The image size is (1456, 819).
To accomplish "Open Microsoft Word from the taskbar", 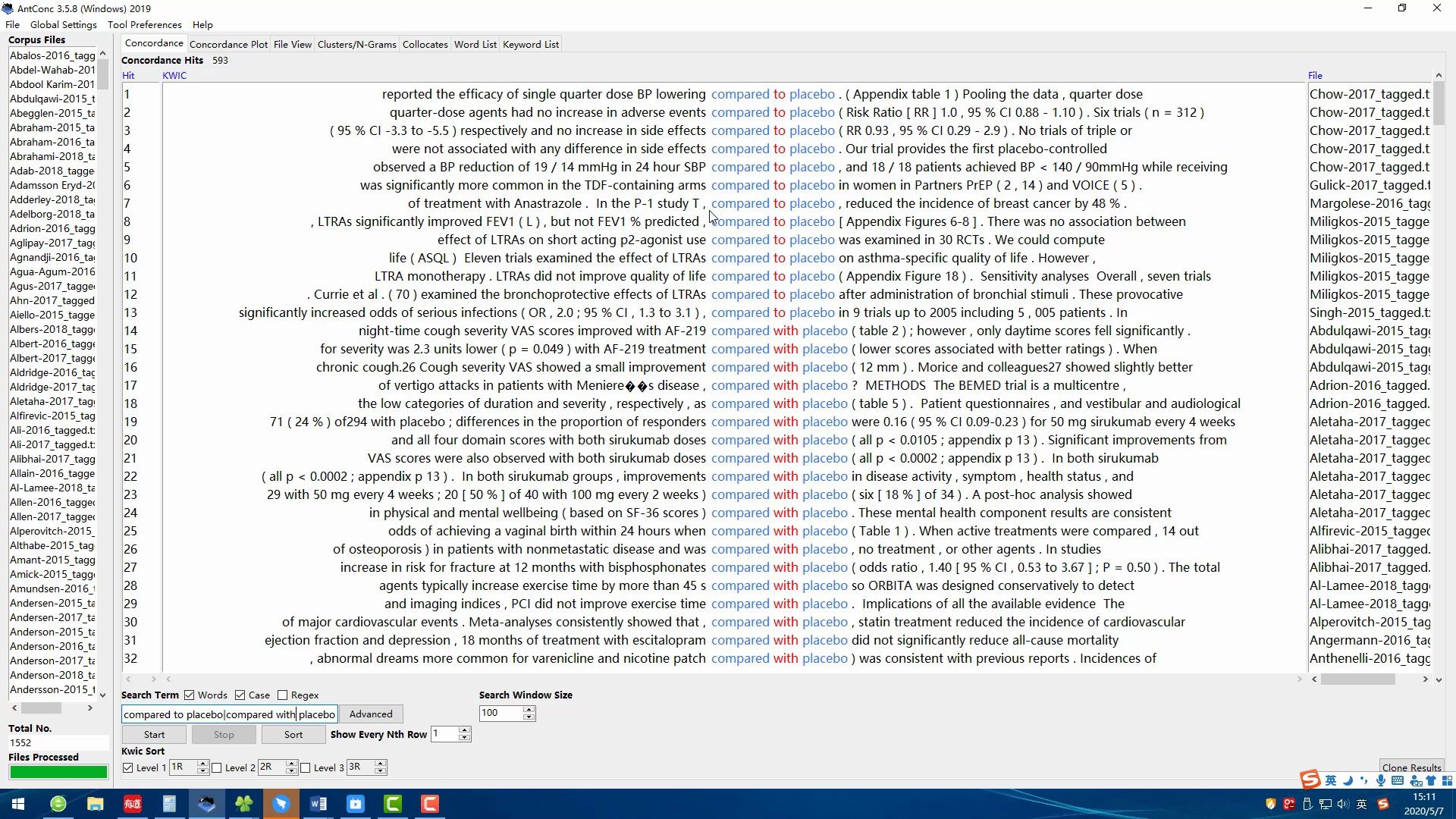I will point(318,804).
